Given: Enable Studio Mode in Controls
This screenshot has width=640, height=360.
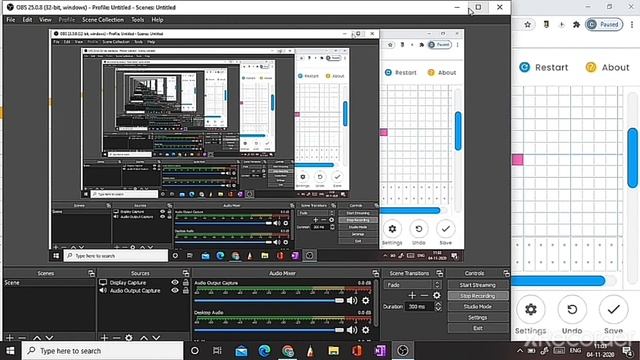Looking at the screenshot, I should 478,307.
